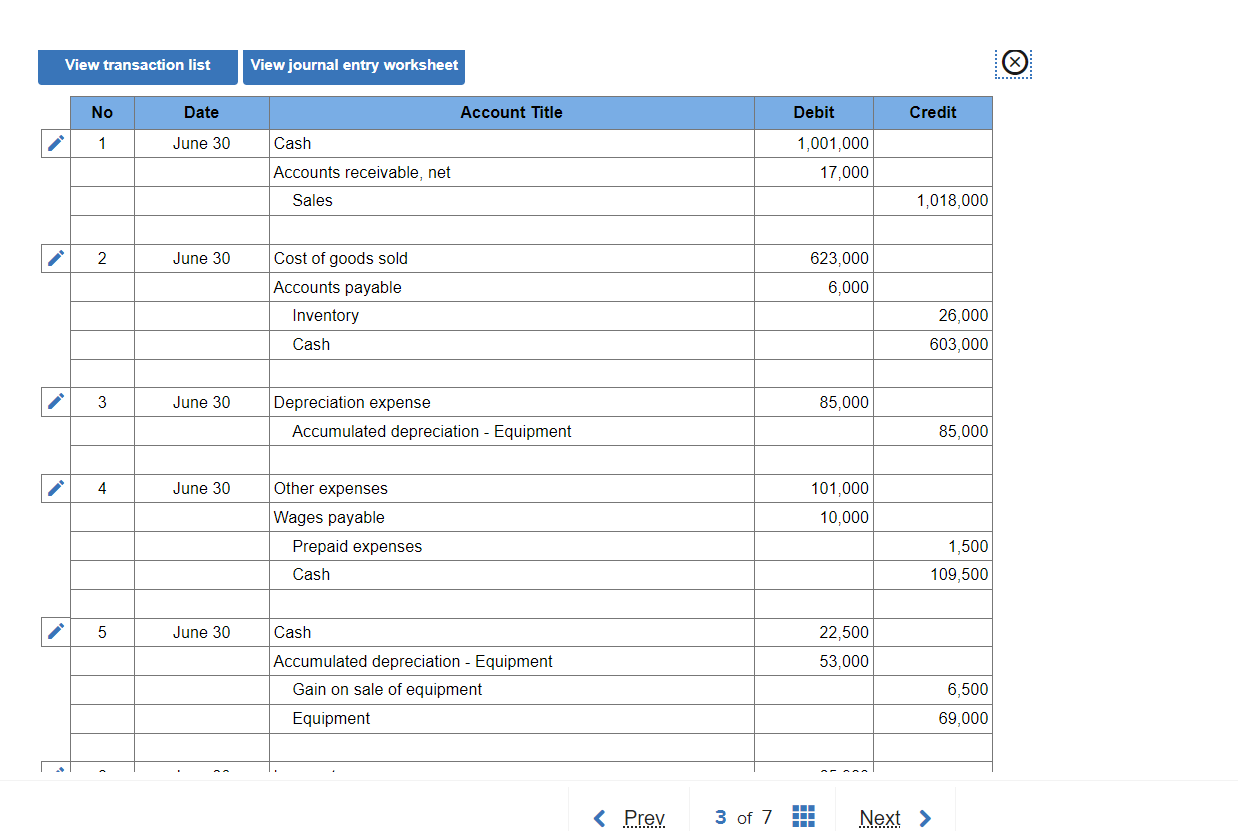This screenshot has width=1238, height=831.
Task: Click the Inventory account title
Action: tap(325, 316)
